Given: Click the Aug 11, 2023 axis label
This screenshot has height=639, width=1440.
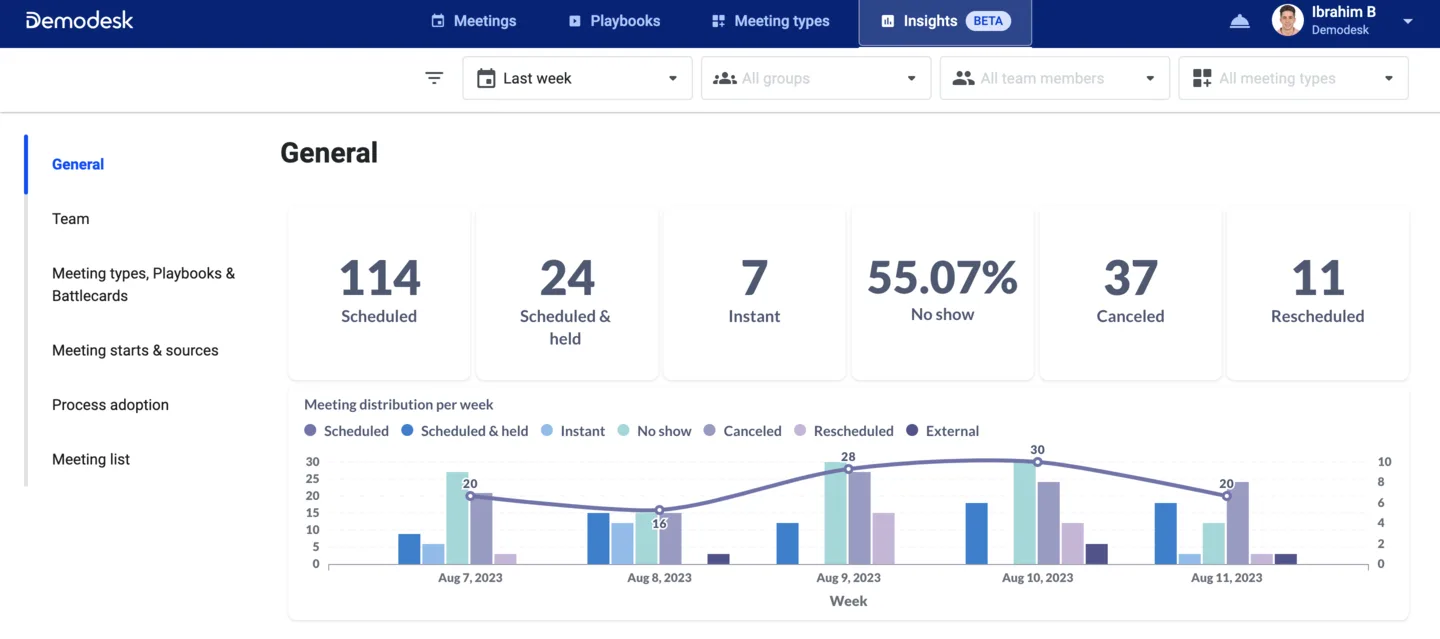Looking at the screenshot, I should point(1226,578).
